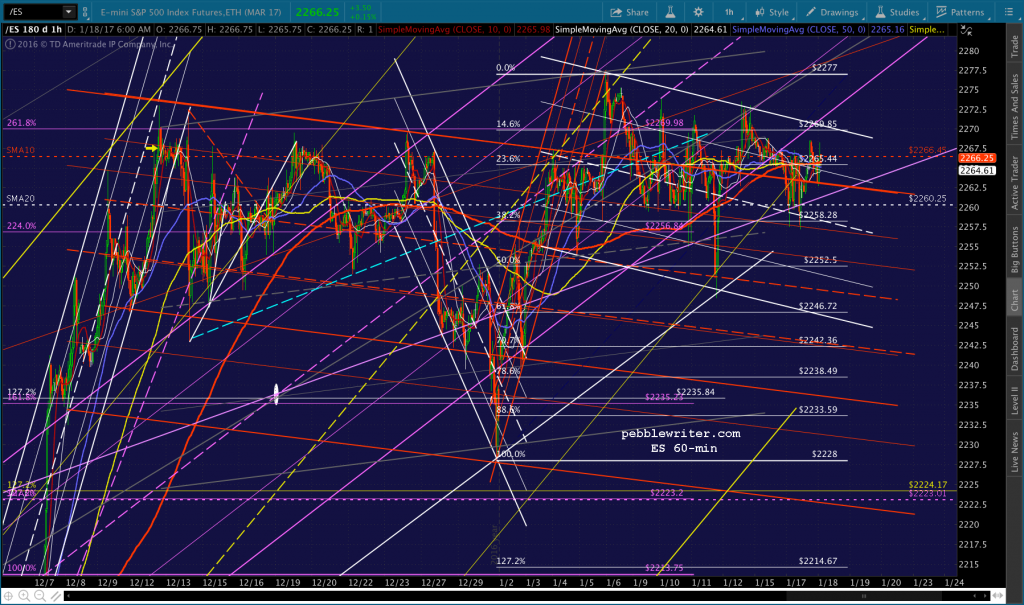Click the E-mini S&P 500 Index Futures description

tap(191, 12)
